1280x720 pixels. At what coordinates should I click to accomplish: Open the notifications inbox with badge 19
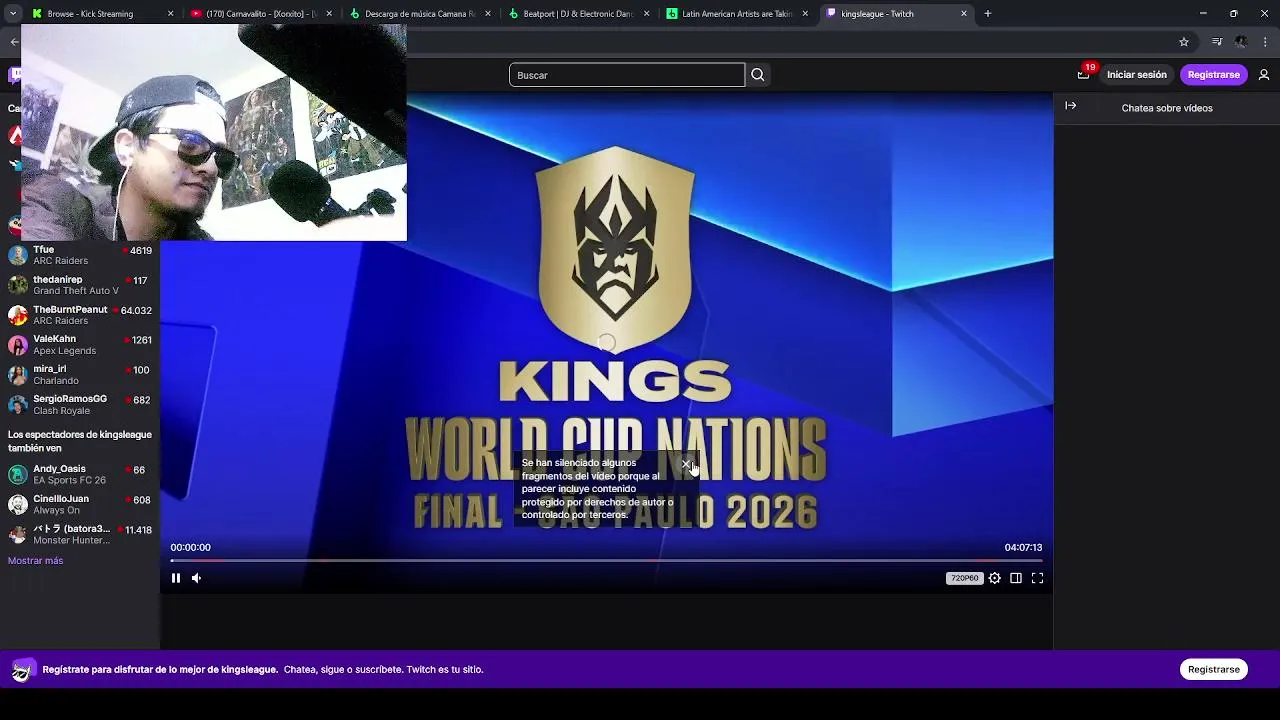[x=1084, y=74]
